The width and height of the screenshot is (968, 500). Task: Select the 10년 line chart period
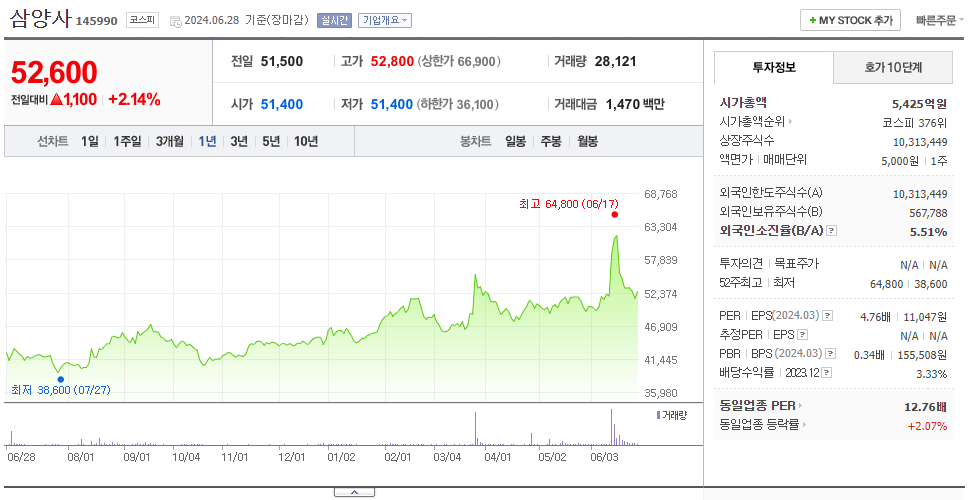(306, 141)
